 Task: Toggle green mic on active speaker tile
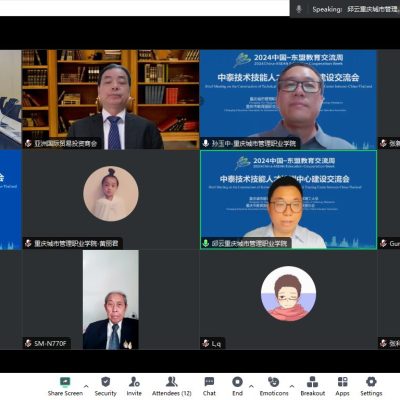[206, 243]
